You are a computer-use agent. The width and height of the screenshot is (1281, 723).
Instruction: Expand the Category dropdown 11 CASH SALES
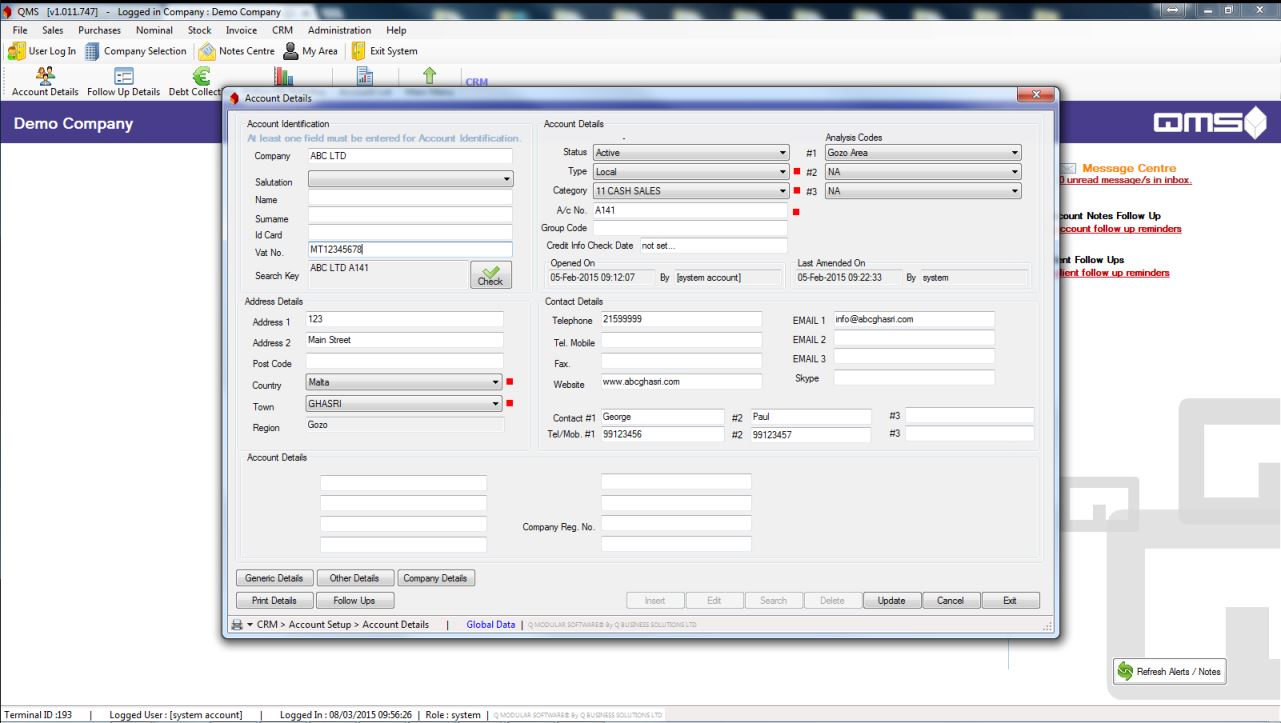pyautogui.click(x=782, y=190)
